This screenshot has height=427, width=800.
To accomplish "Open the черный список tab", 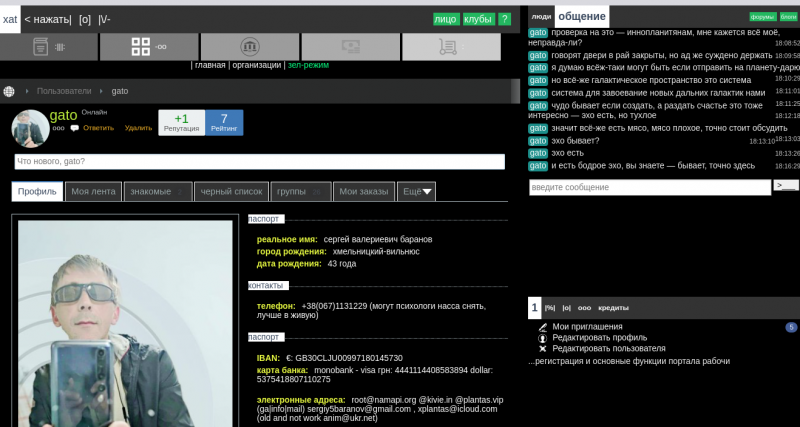I will point(230,191).
